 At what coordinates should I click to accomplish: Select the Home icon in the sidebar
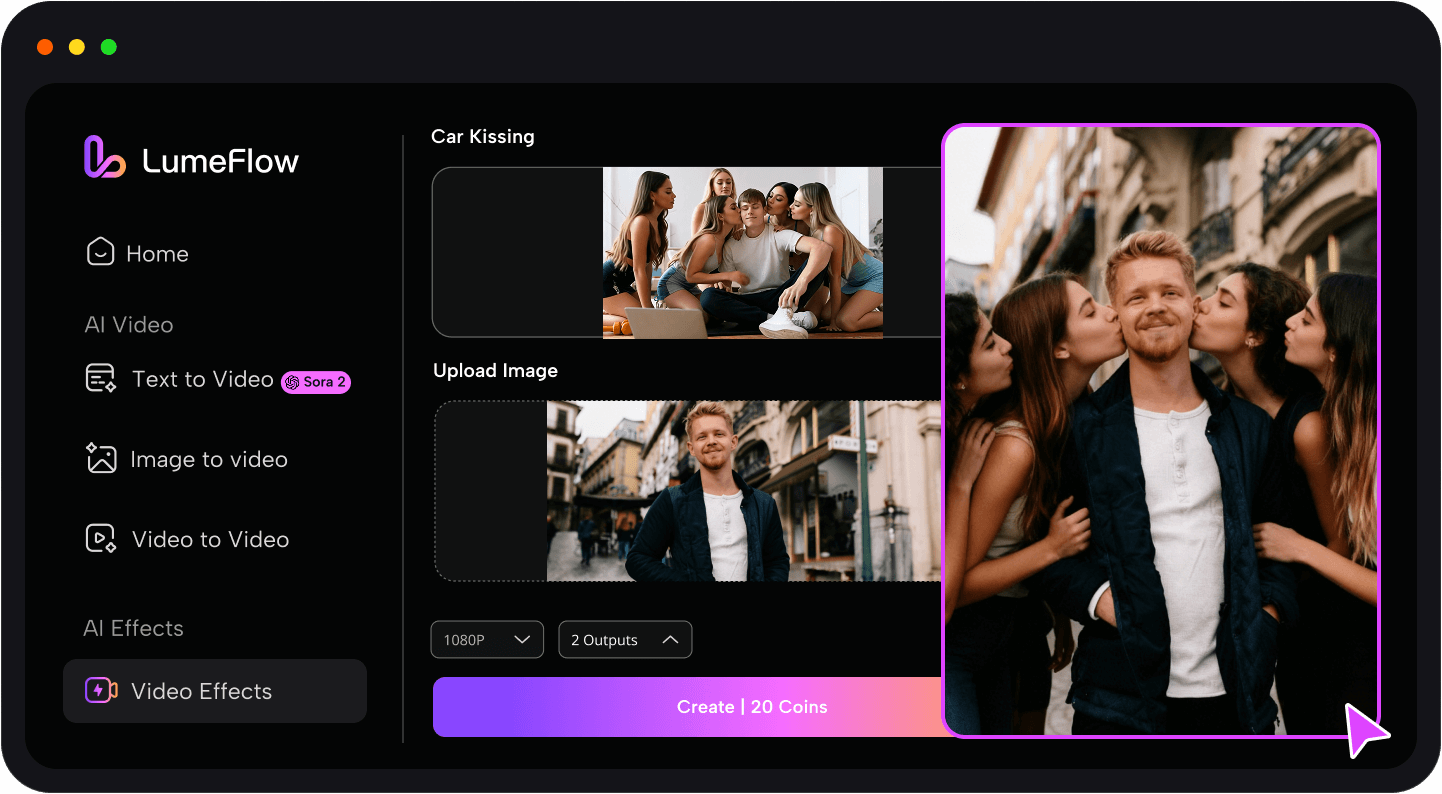coord(100,252)
